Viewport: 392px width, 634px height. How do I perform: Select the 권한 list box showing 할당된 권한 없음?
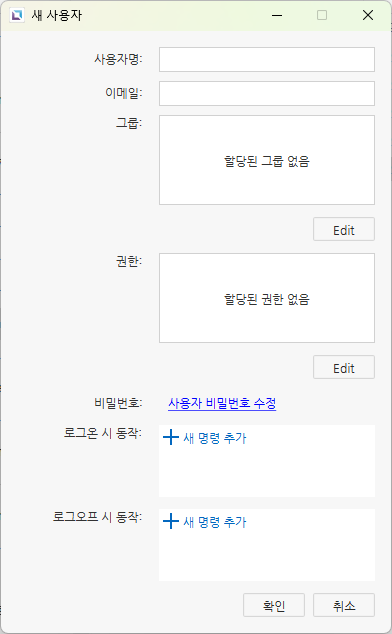pos(267,298)
